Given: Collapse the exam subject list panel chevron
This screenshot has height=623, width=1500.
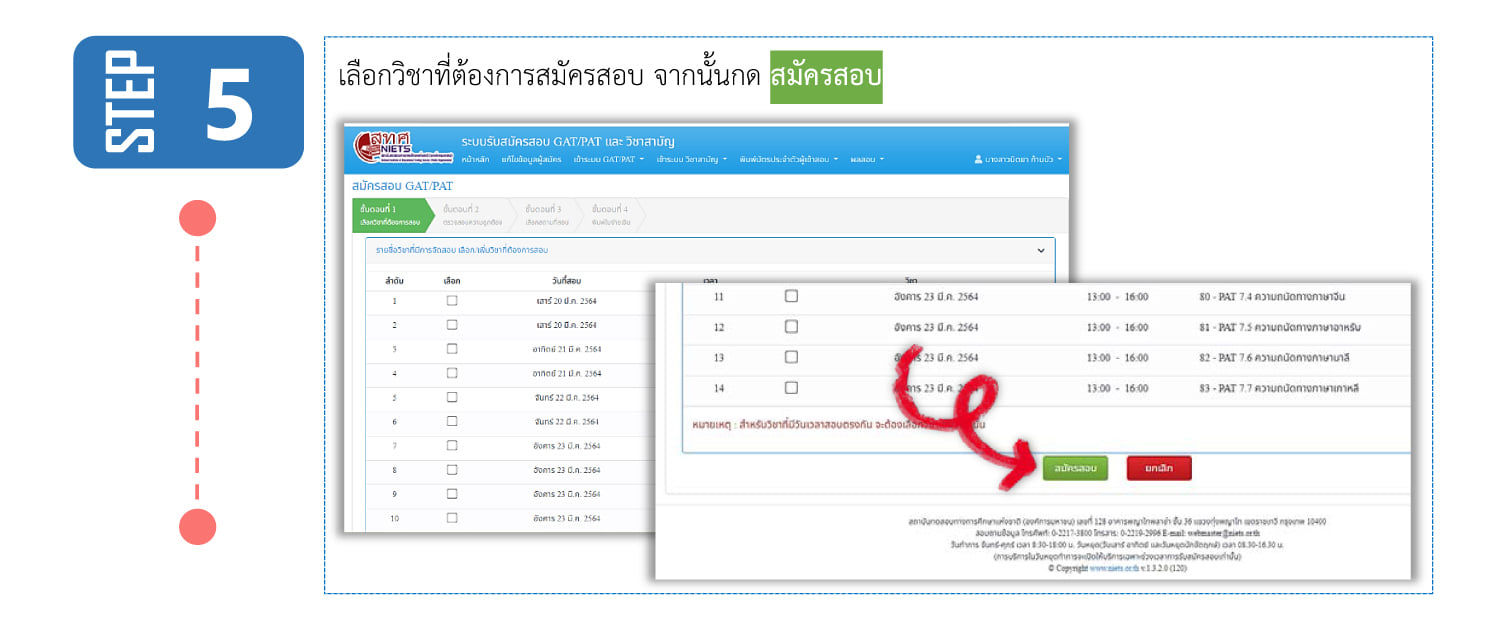Looking at the screenshot, I should point(1040,250).
